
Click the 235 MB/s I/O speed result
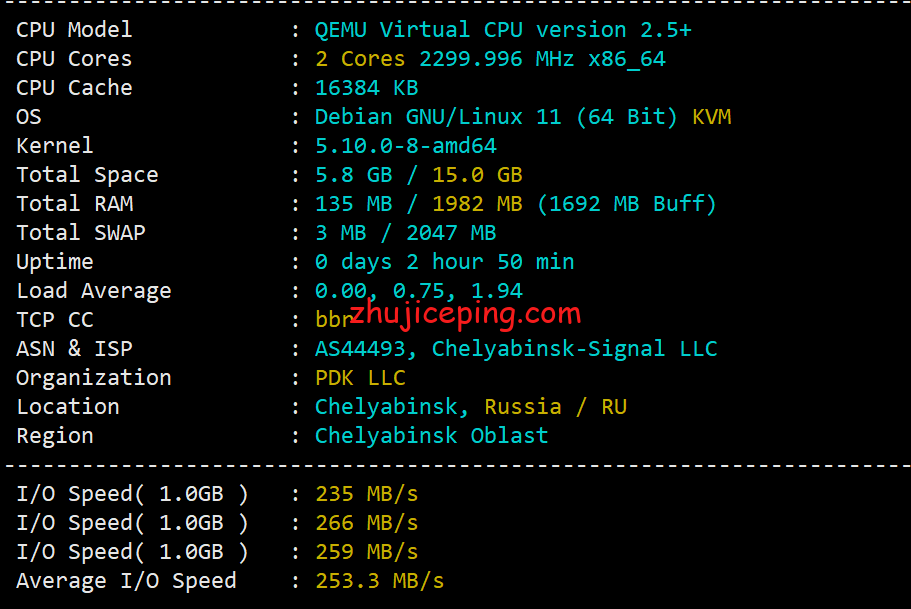click(366, 494)
